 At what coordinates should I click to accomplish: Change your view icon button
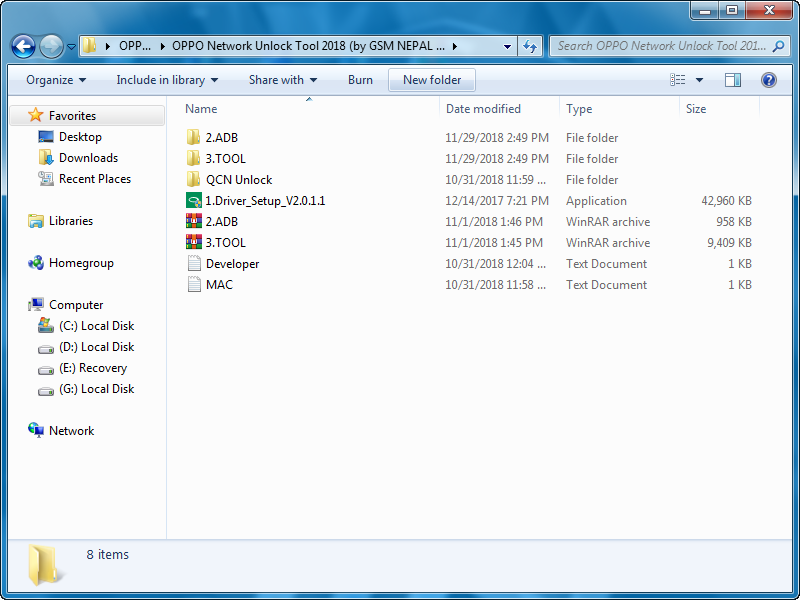[x=678, y=80]
